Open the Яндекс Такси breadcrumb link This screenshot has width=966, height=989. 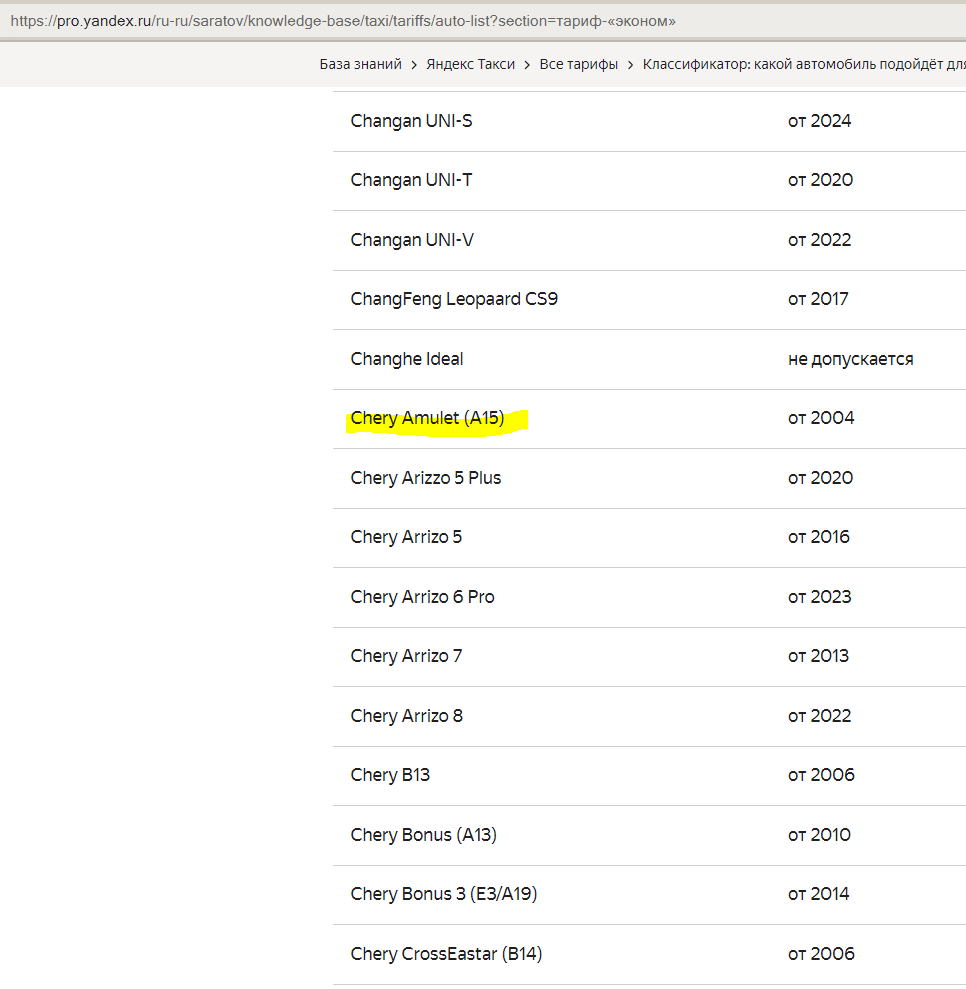pos(470,64)
